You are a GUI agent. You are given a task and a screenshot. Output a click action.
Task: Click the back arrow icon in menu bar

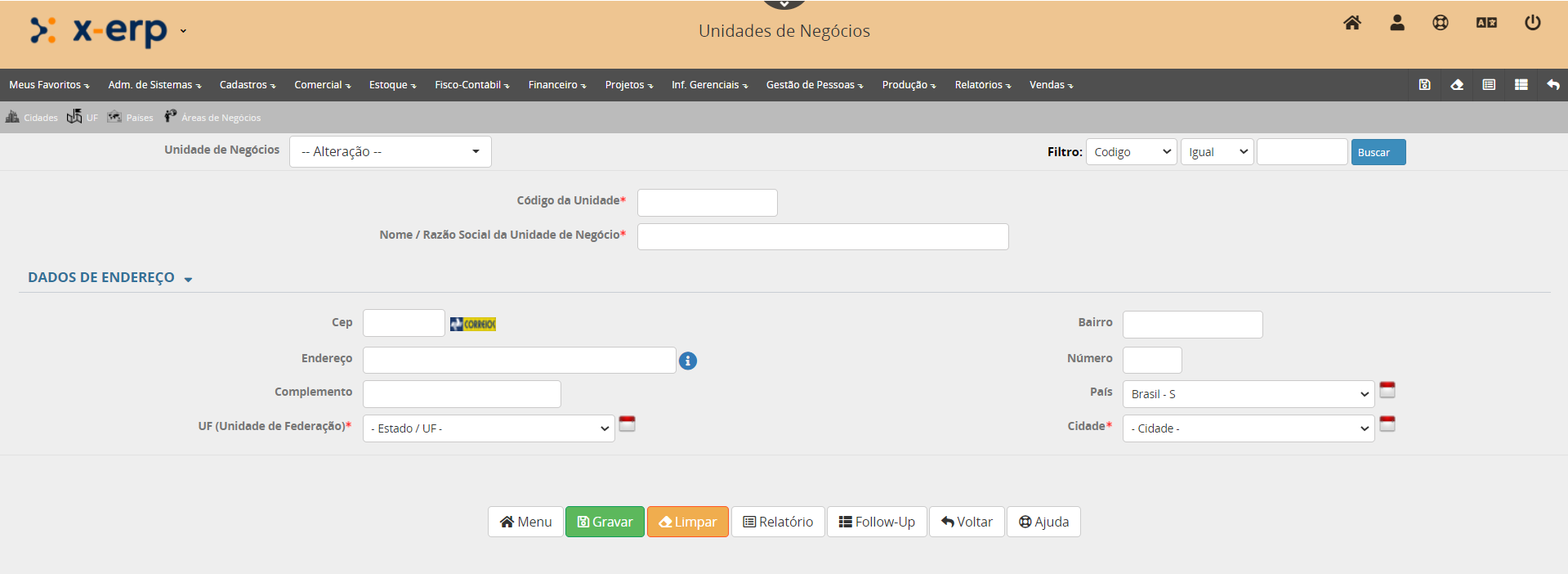pyautogui.click(x=1553, y=85)
